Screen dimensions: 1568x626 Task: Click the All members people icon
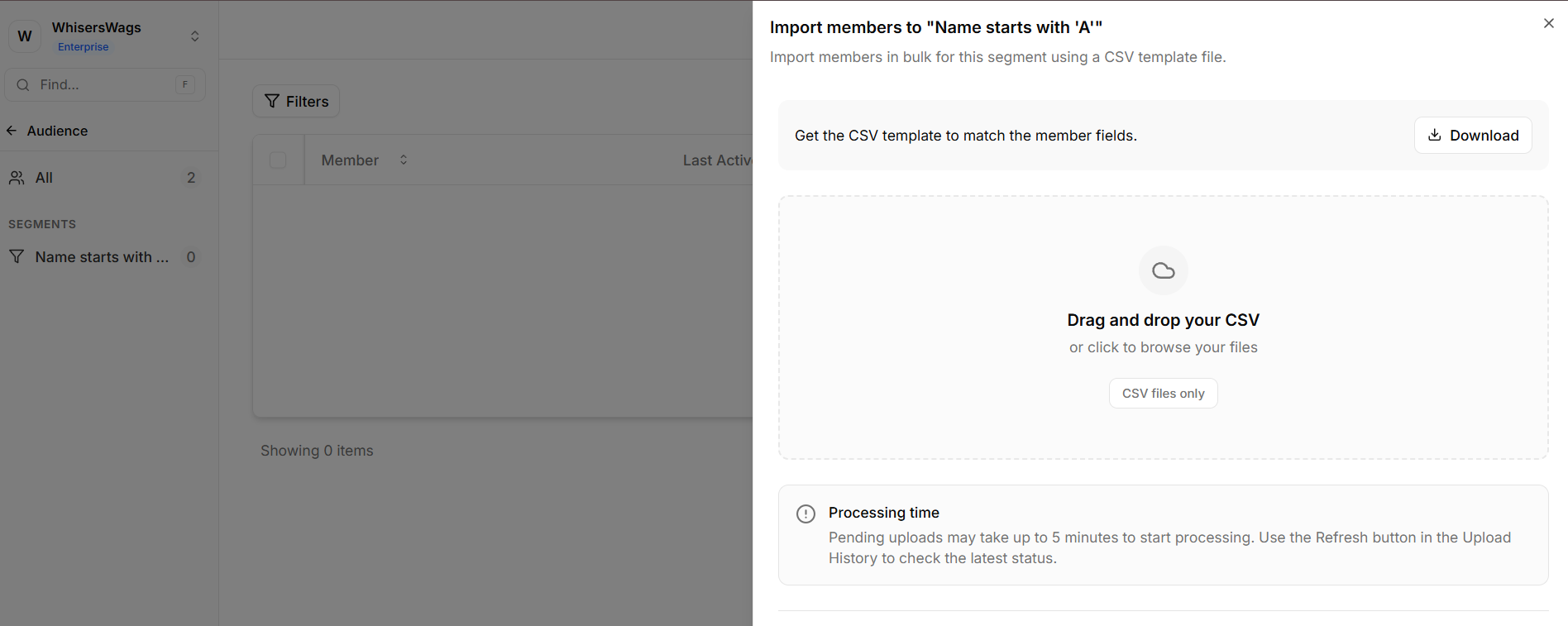tap(17, 178)
